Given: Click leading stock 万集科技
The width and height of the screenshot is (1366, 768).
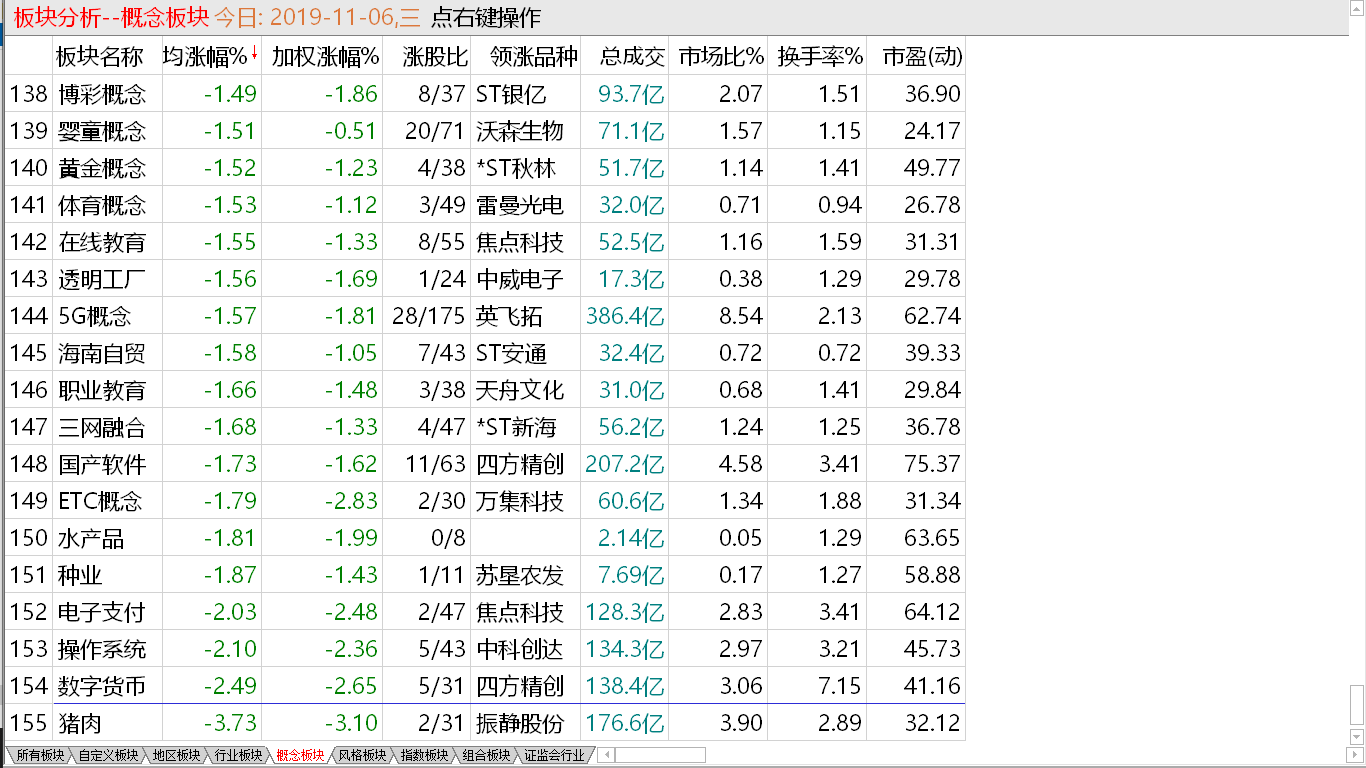Looking at the screenshot, I should point(520,501).
